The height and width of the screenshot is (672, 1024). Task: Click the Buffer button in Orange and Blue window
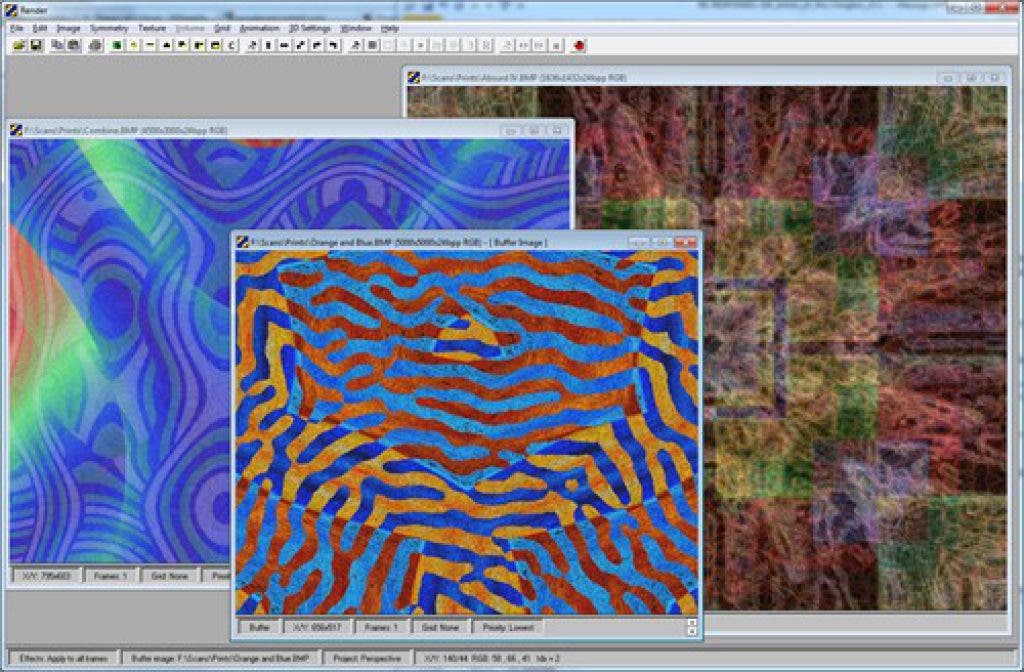[259, 627]
